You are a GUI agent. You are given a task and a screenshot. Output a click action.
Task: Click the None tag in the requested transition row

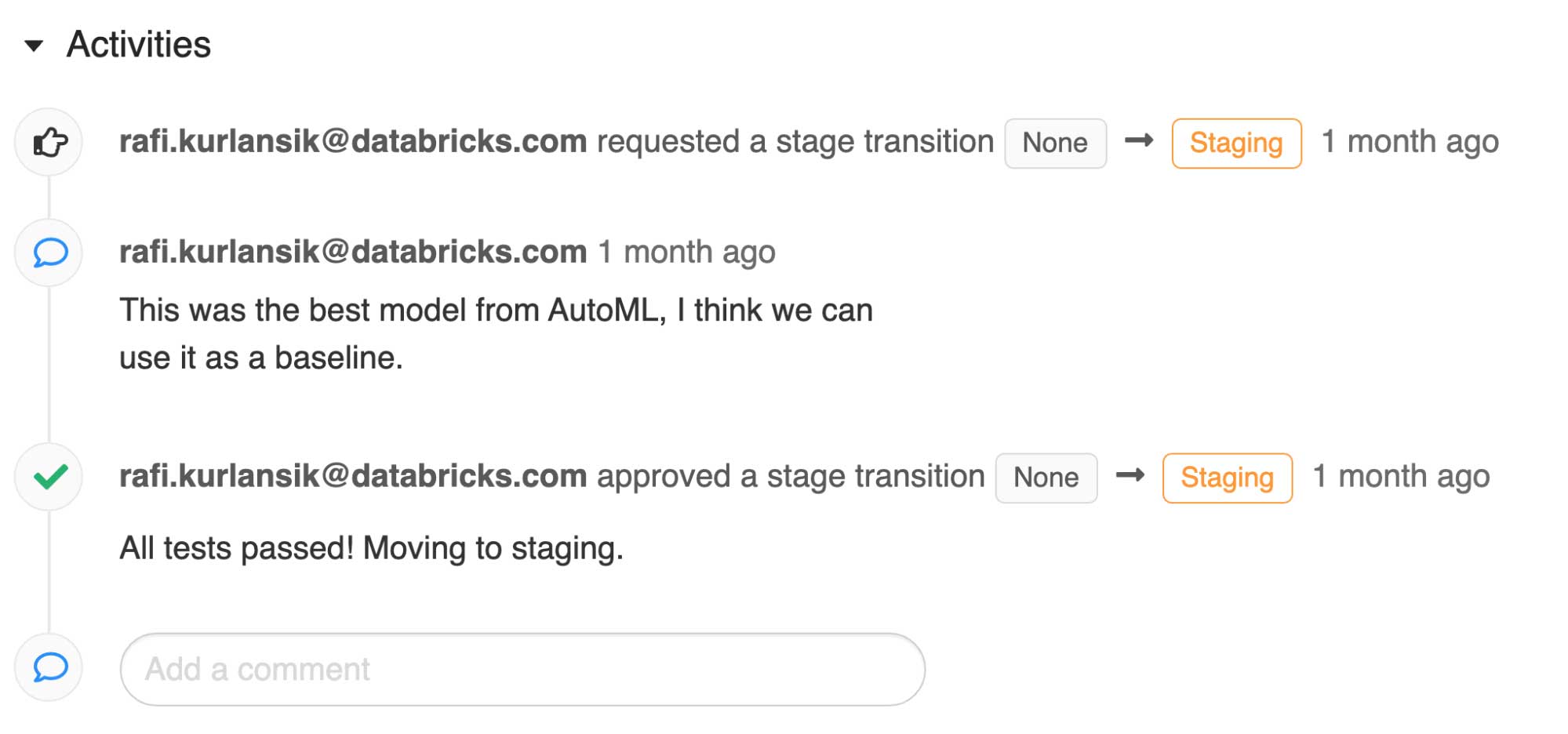(x=1055, y=144)
